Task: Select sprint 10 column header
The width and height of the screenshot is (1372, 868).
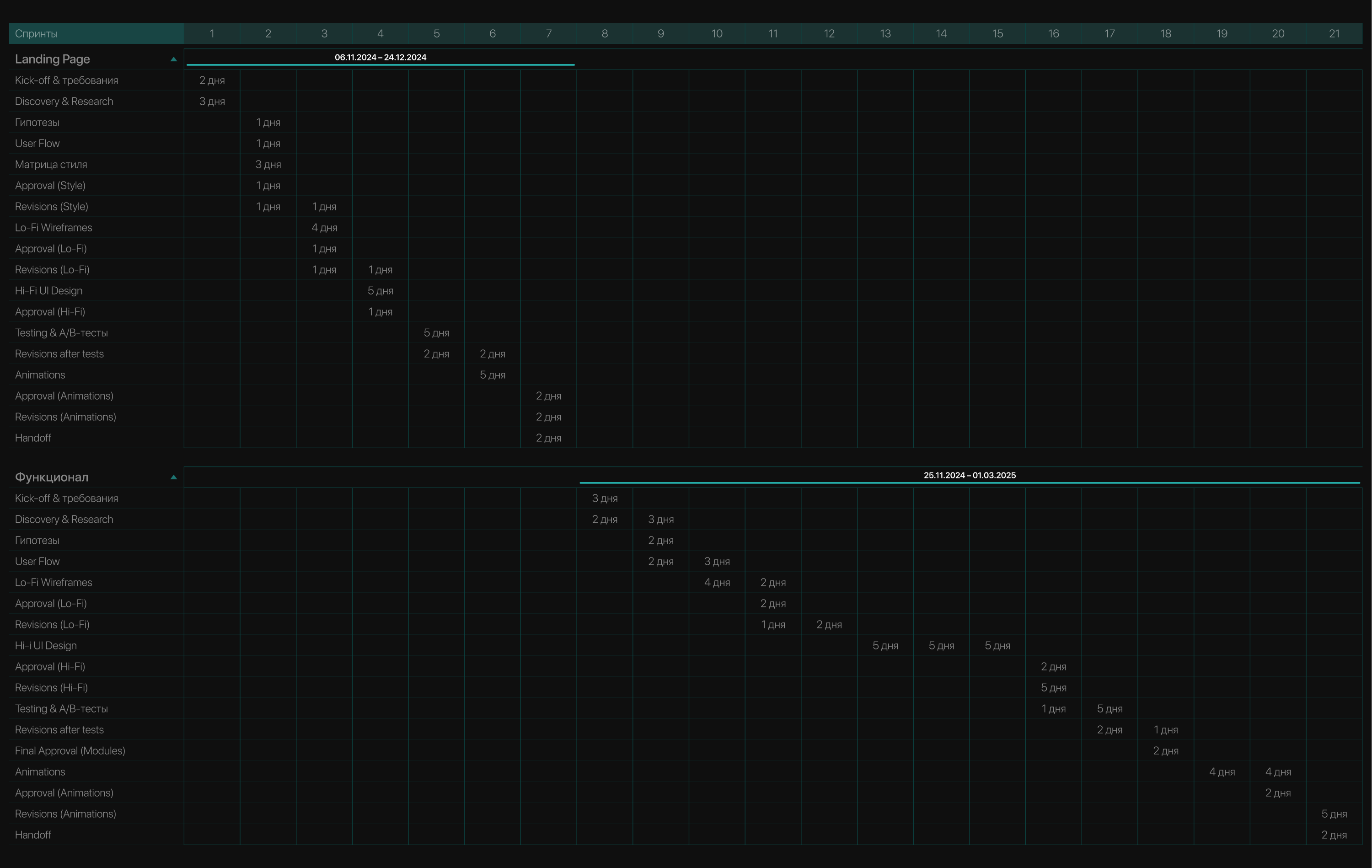Action: tap(717, 34)
